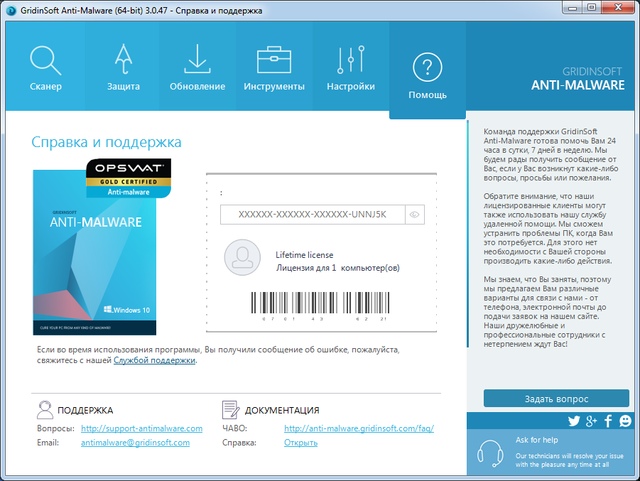Switch to the Обновление download tab
Screen dimensions: 640x481
tap(198, 68)
